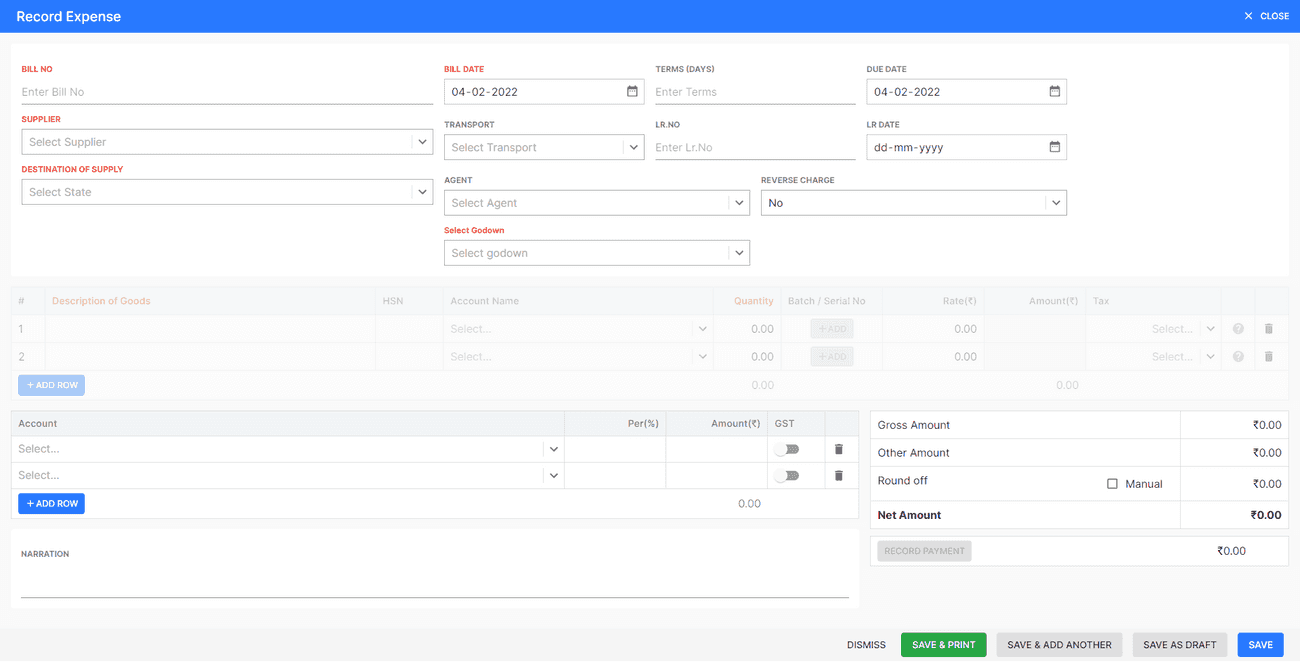Click the help icon on goods row 1
The width and height of the screenshot is (1300, 662).
(1237, 328)
